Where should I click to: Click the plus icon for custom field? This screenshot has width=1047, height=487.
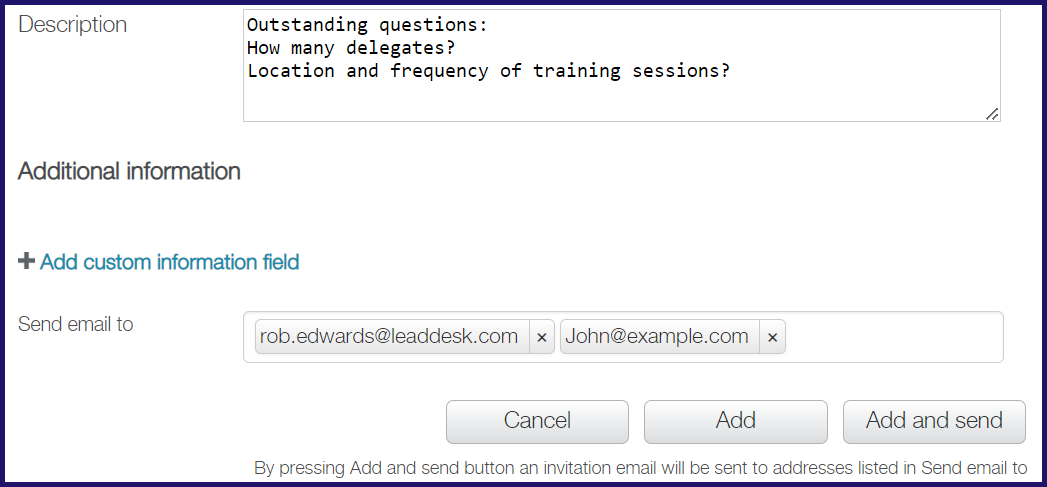click(26, 261)
